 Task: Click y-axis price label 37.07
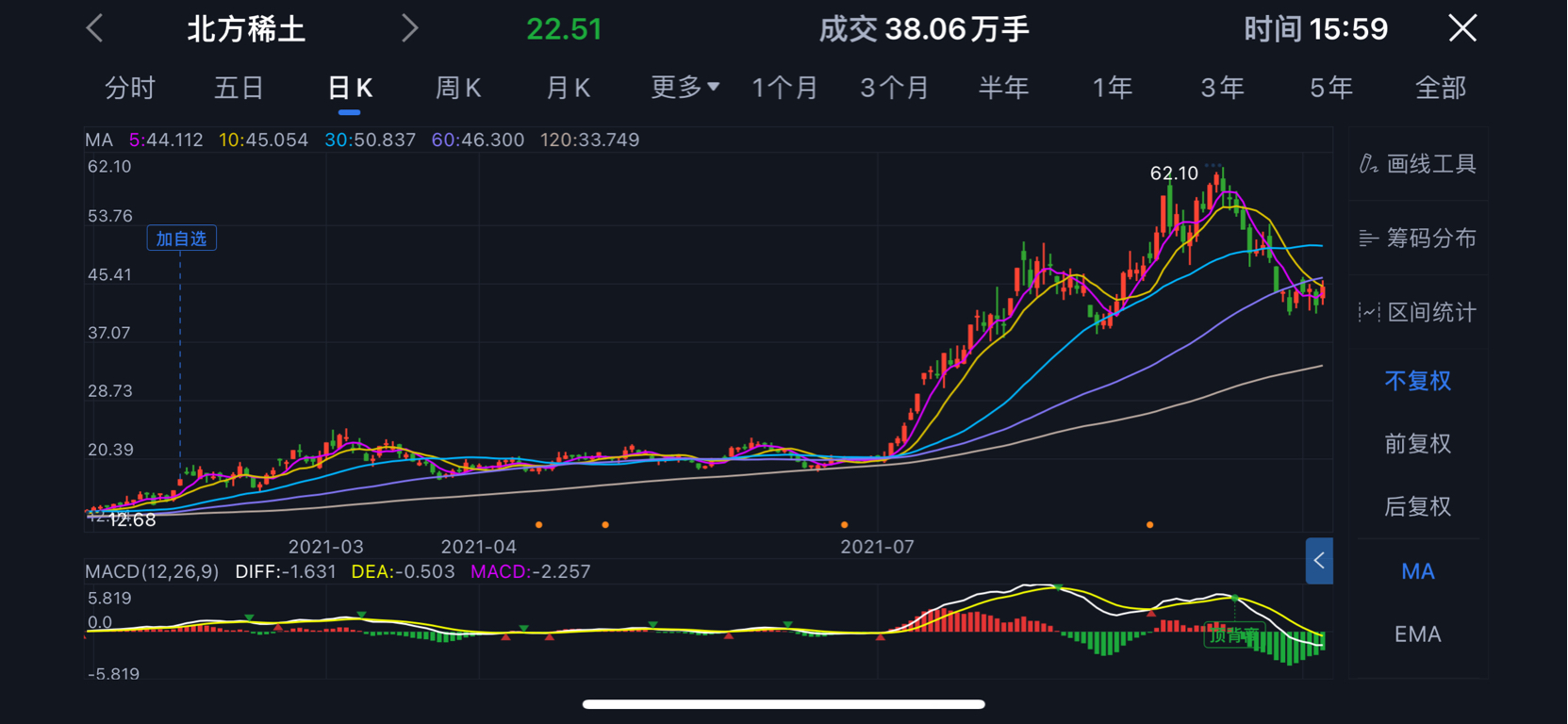(109, 333)
